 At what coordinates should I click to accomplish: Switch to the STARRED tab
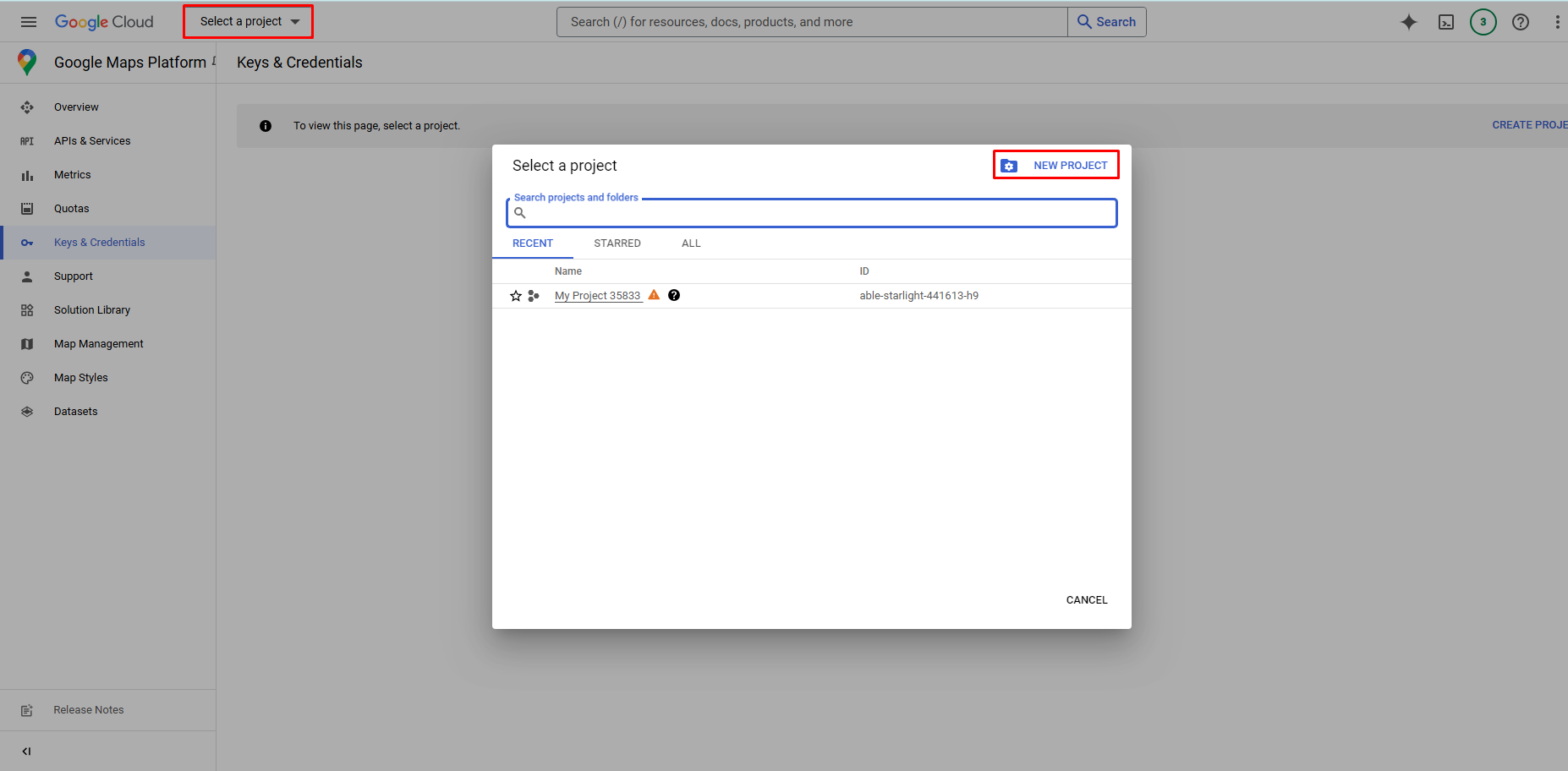[617, 243]
